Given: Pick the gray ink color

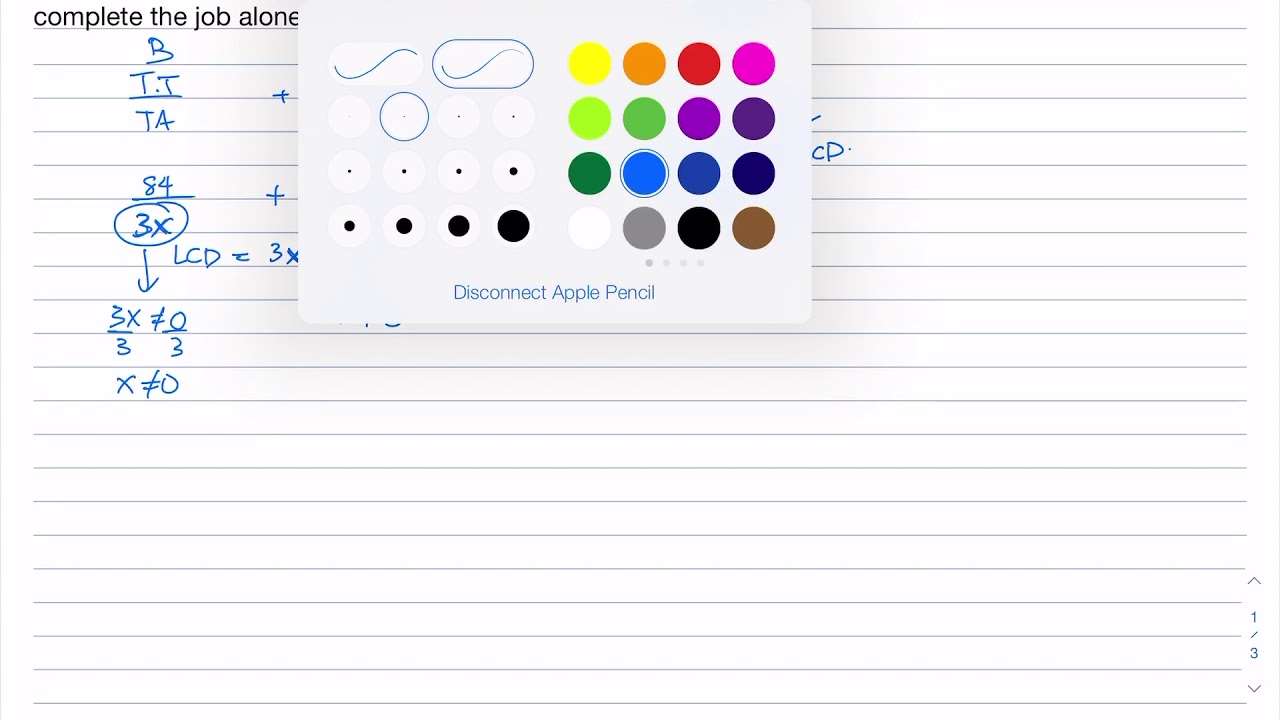Looking at the screenshot, I should pos(644,228).
